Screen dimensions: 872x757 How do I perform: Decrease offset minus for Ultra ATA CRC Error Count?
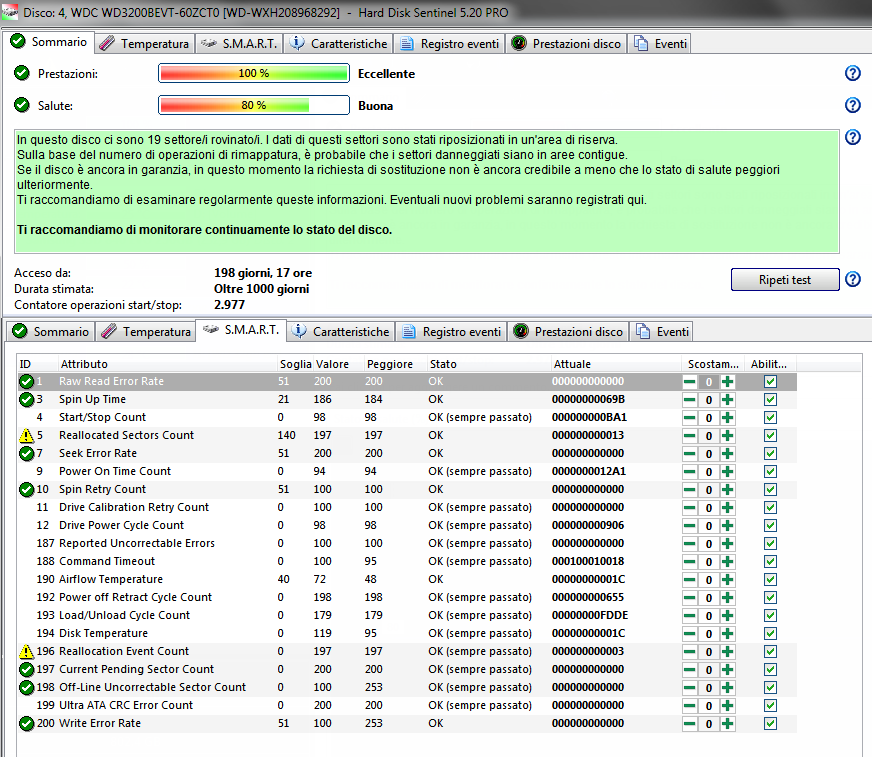[x=690, y=706]
